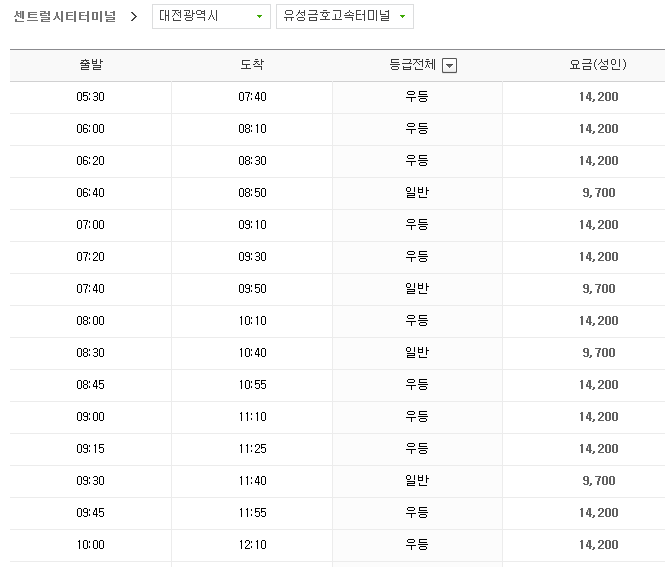Select the 05:30 departure time
The width and height of the screenshot is (665, 567).
[90, 97]
